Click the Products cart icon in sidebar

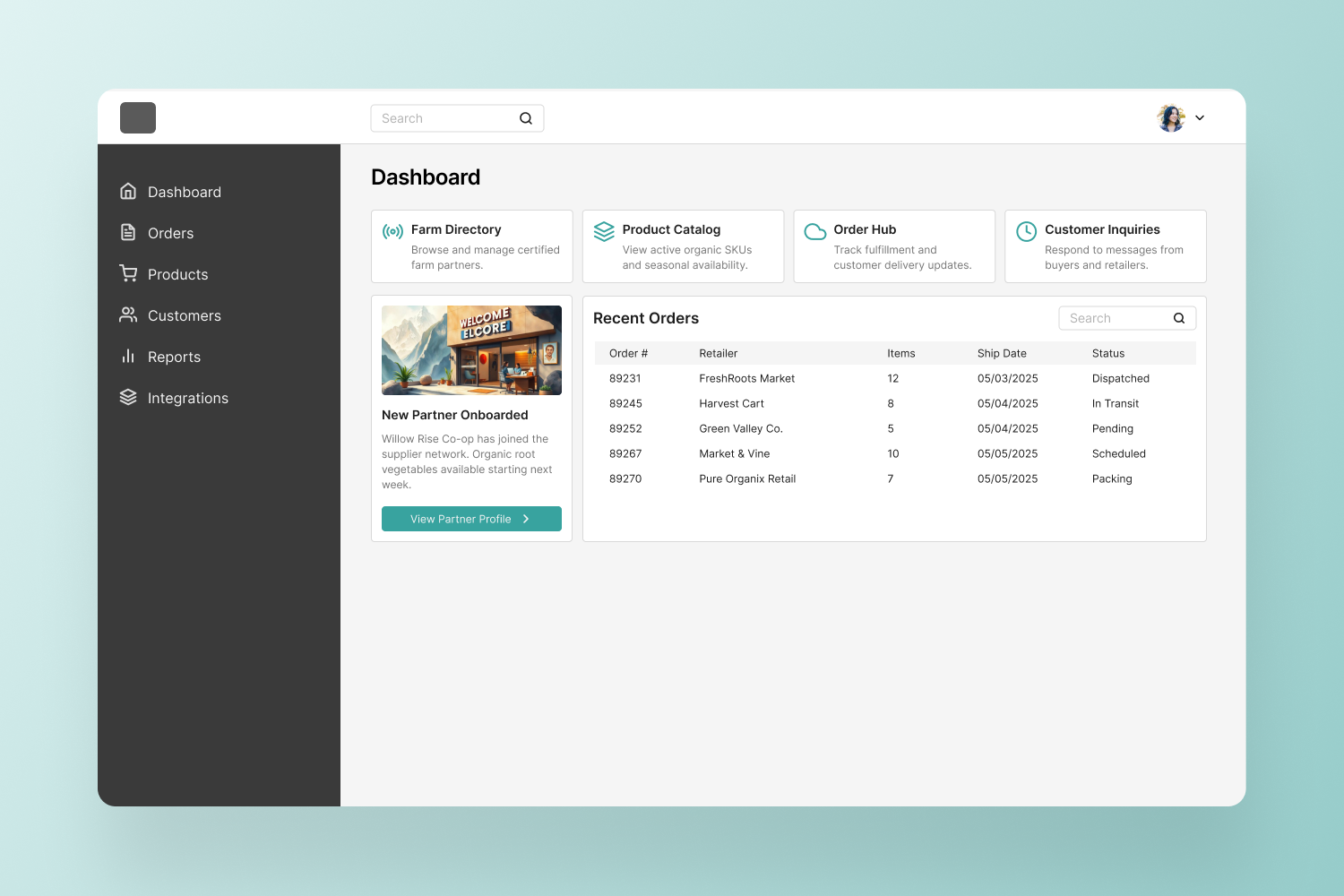pyautogui.click(x=128, y=273)
